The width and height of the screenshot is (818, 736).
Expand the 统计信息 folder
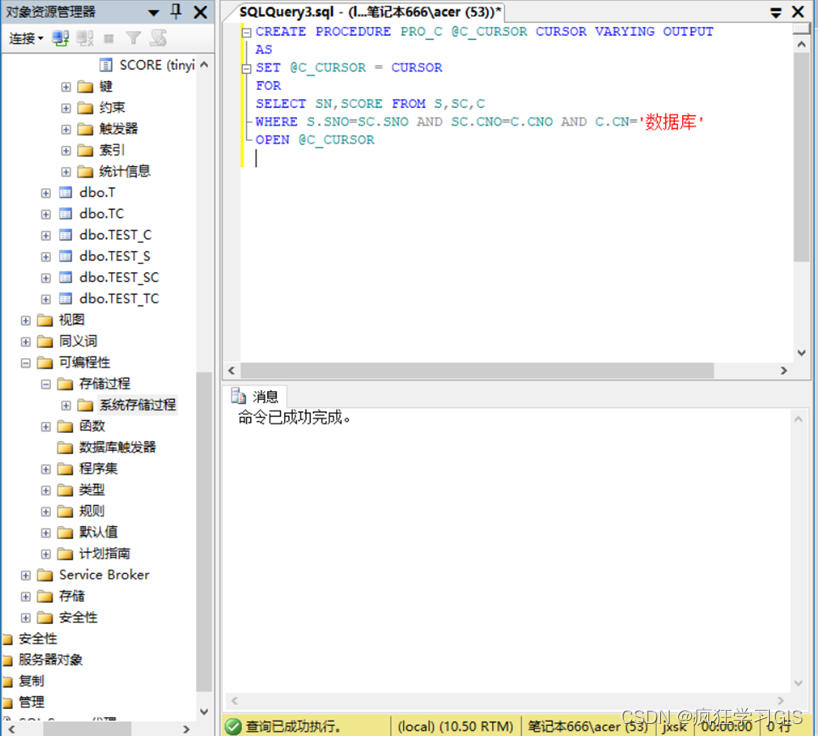pyautogui.click(x=66, y=172)
